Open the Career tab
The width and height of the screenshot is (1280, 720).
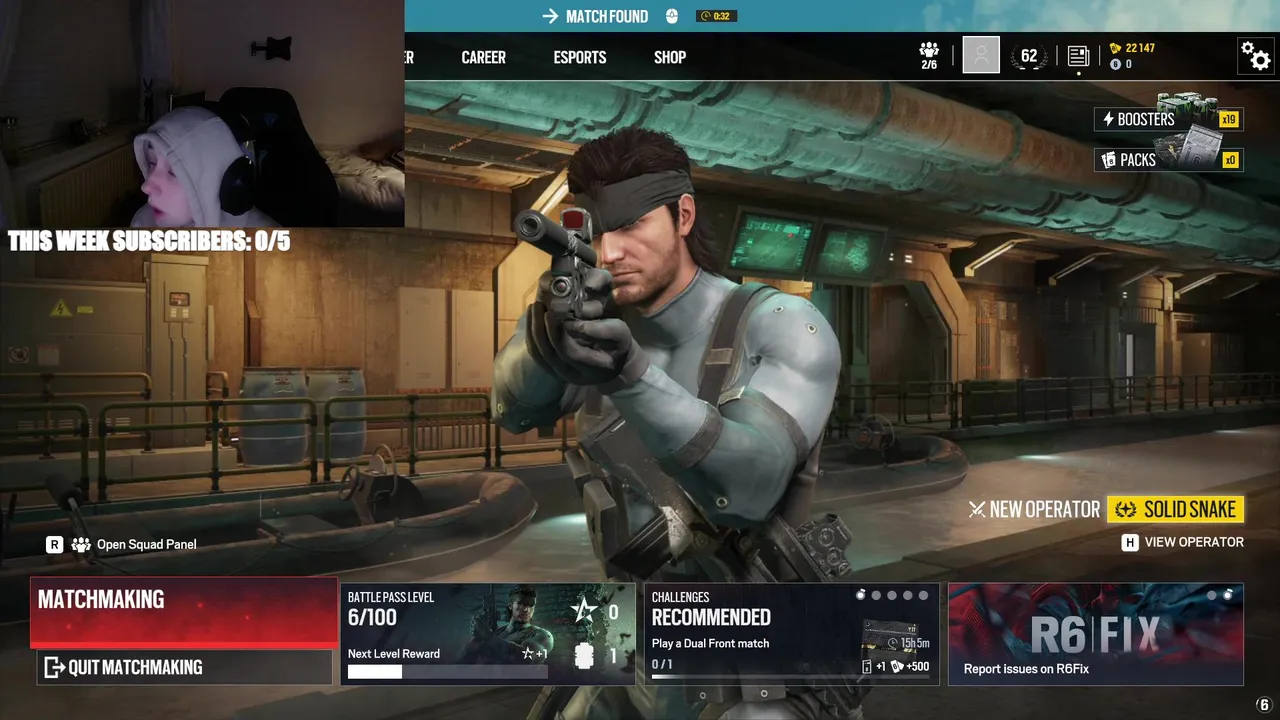pyautogui.click(x=483, y=57)
